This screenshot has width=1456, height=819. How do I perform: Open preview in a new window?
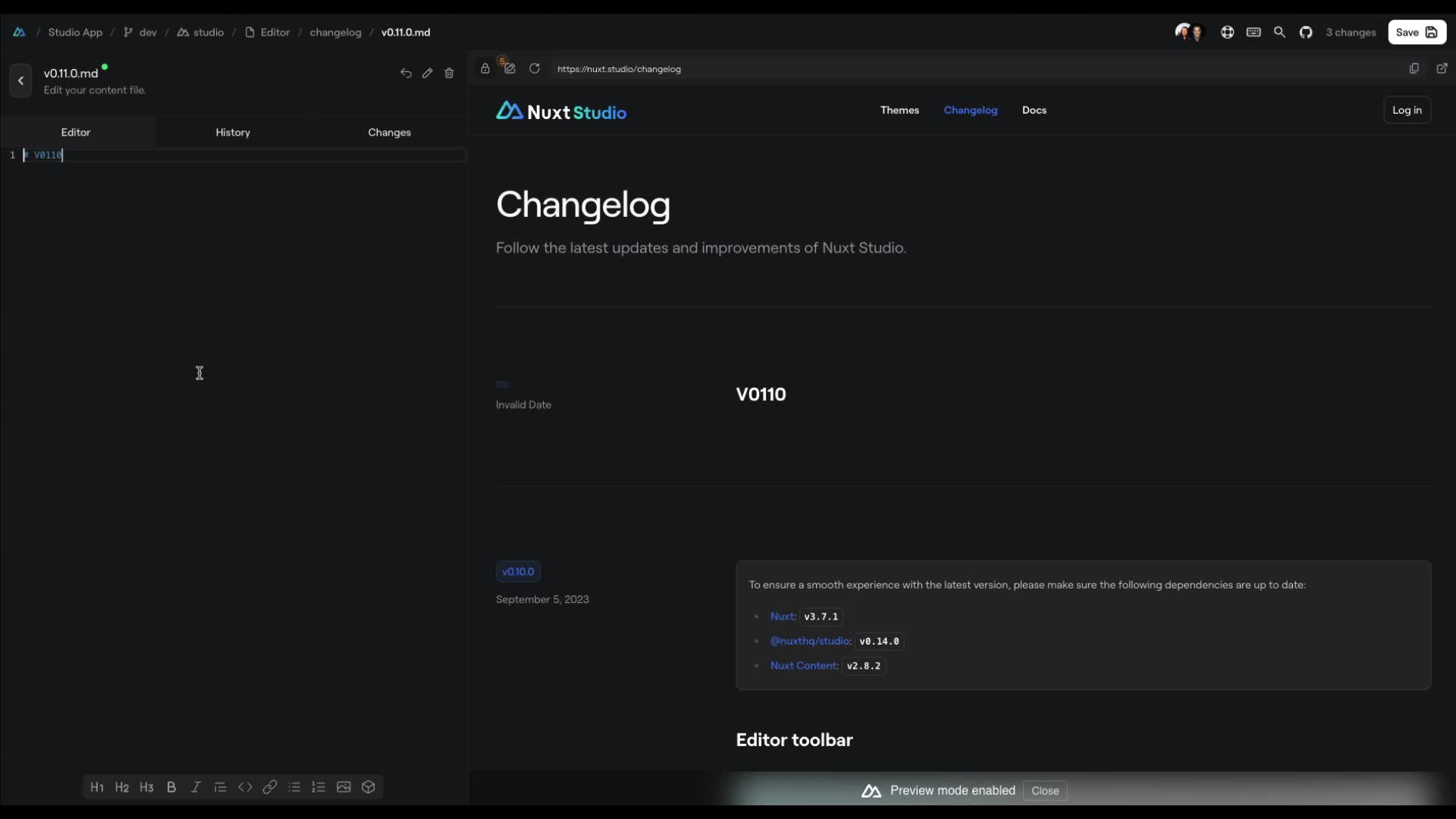(1442, 68)
